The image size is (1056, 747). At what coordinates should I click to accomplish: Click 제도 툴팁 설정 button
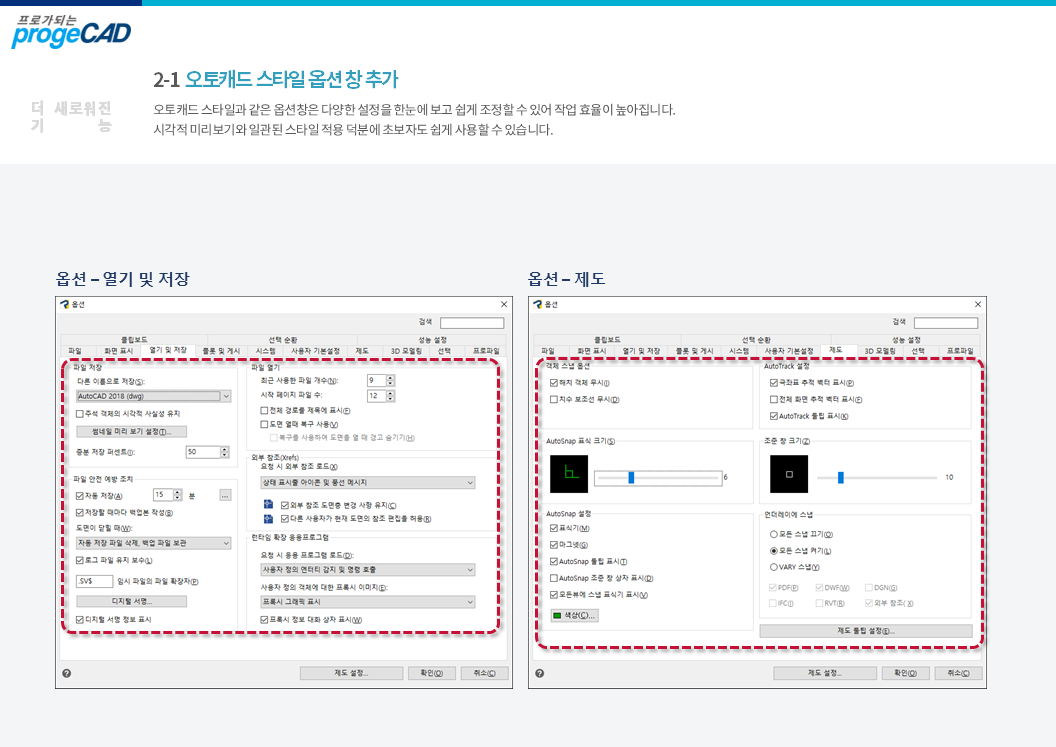[866, 631]
